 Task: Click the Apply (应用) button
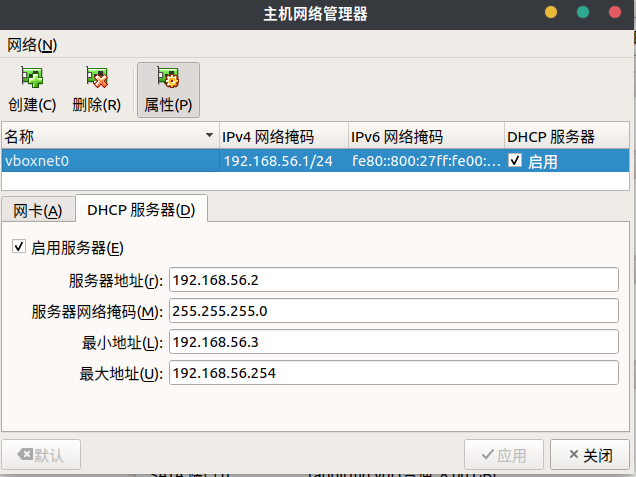pyautogui.click(x=503, y=455)
